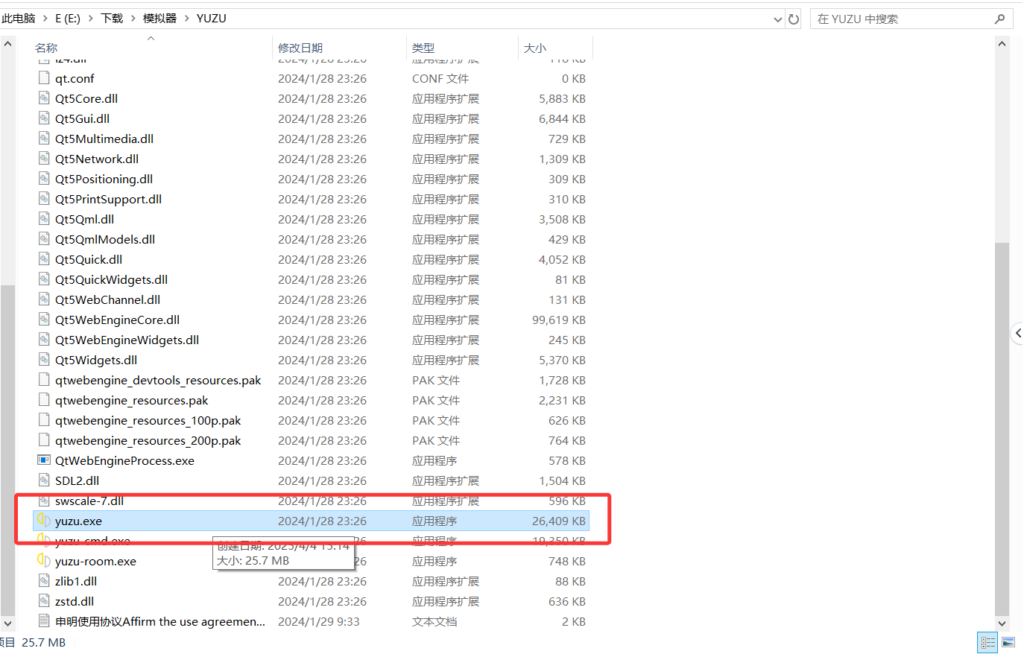Open the address bar history dropdown

(777, 19)
